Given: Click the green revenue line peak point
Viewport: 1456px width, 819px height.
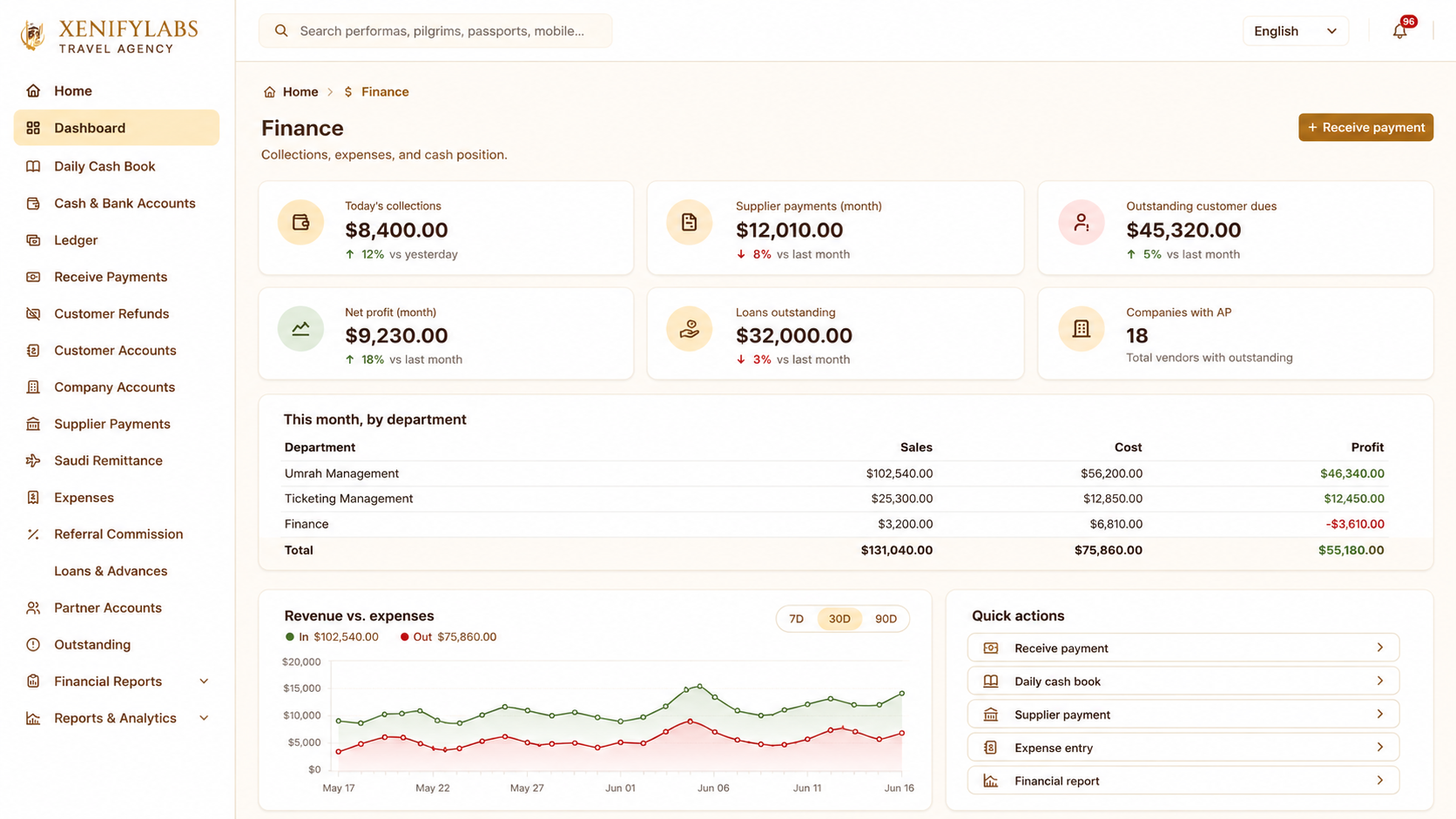Looking at the screenshot, I should click(x=699, y=687).
